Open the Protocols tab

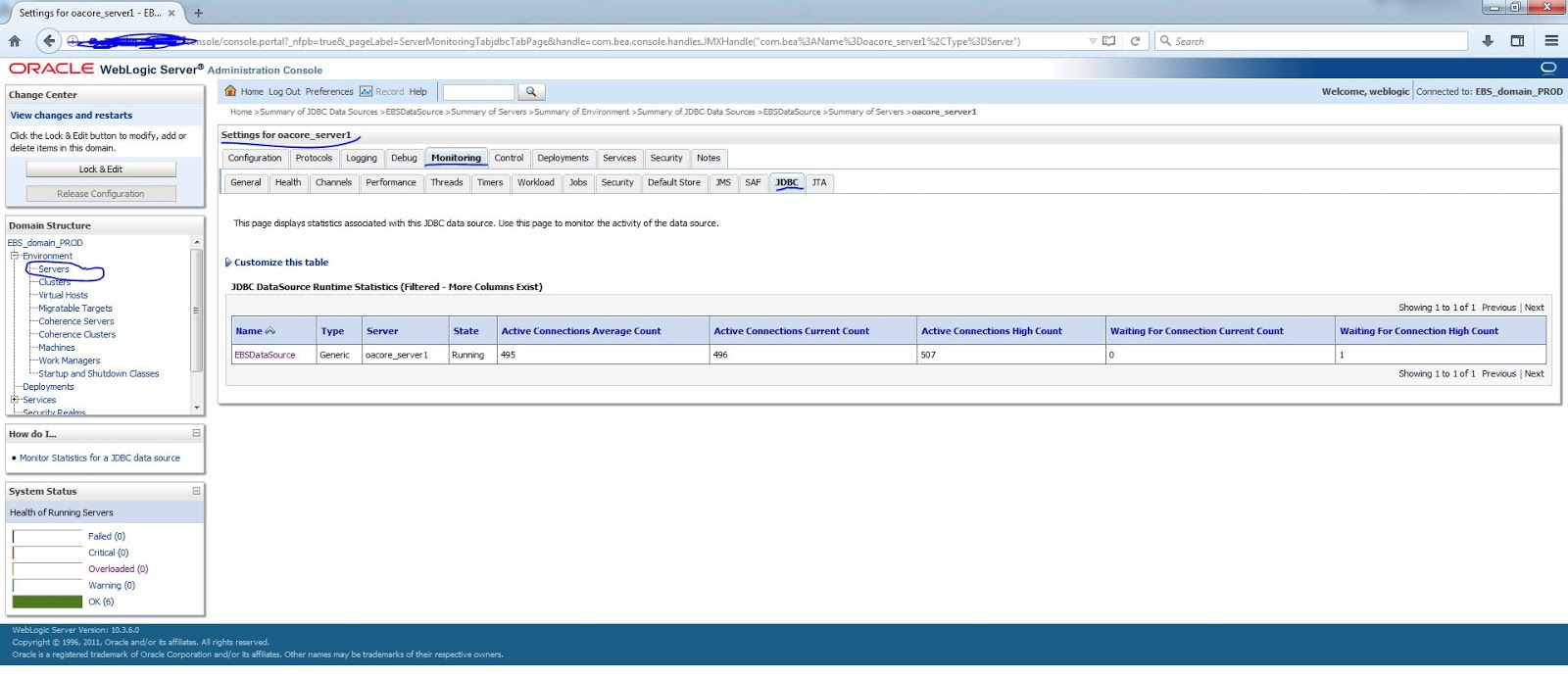(x=314, y=158)
